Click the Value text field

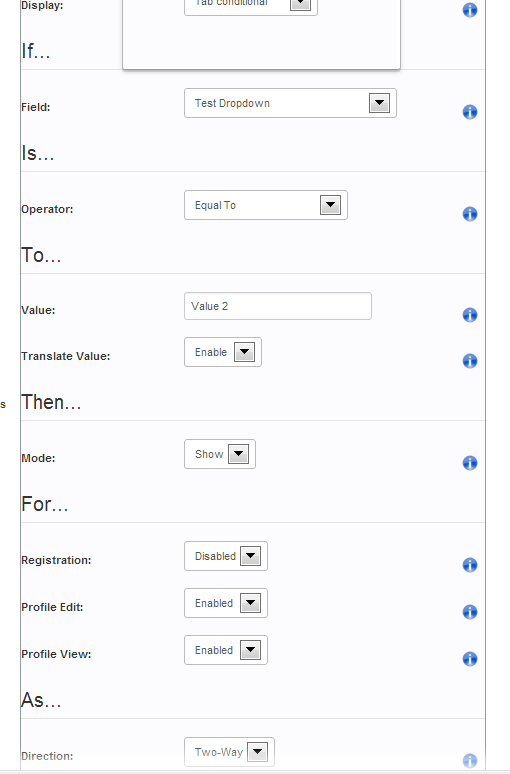tap(278, 306)
